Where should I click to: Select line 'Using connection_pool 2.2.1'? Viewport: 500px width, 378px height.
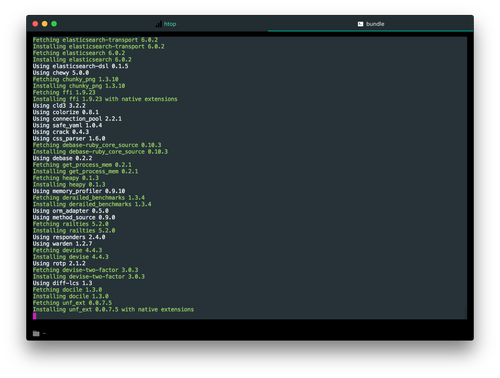tap(77, 119)
